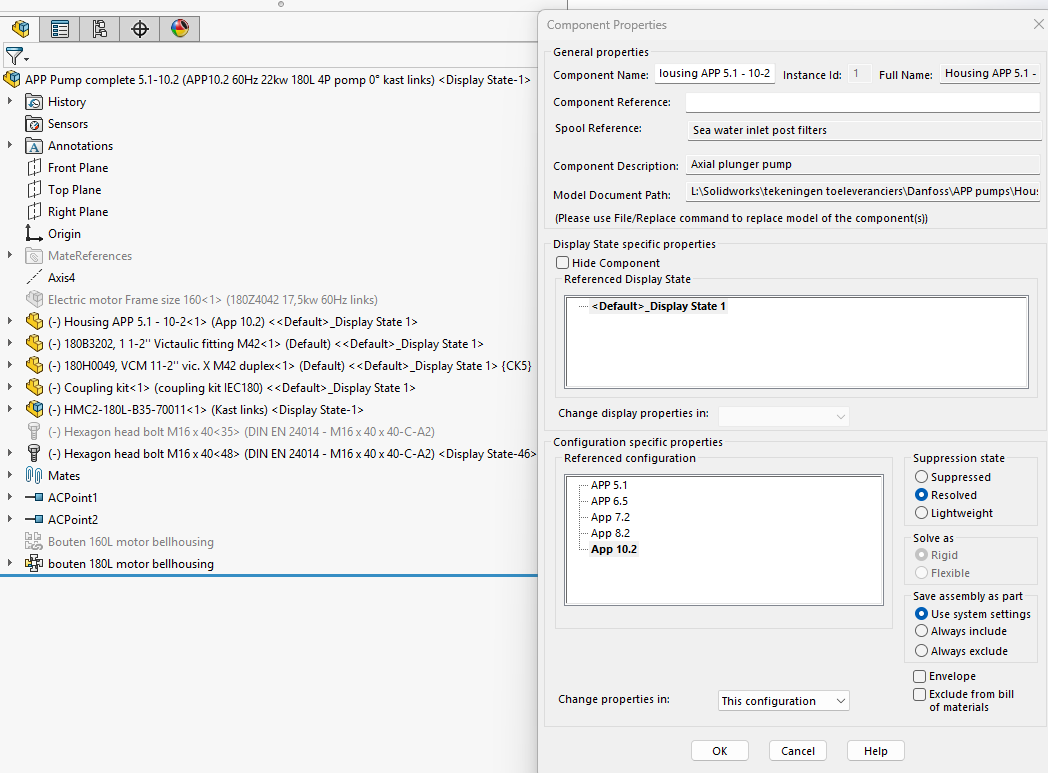Open the ConfigurationManager tab icon
The image size is (1048, 773).
pos(100,29)
